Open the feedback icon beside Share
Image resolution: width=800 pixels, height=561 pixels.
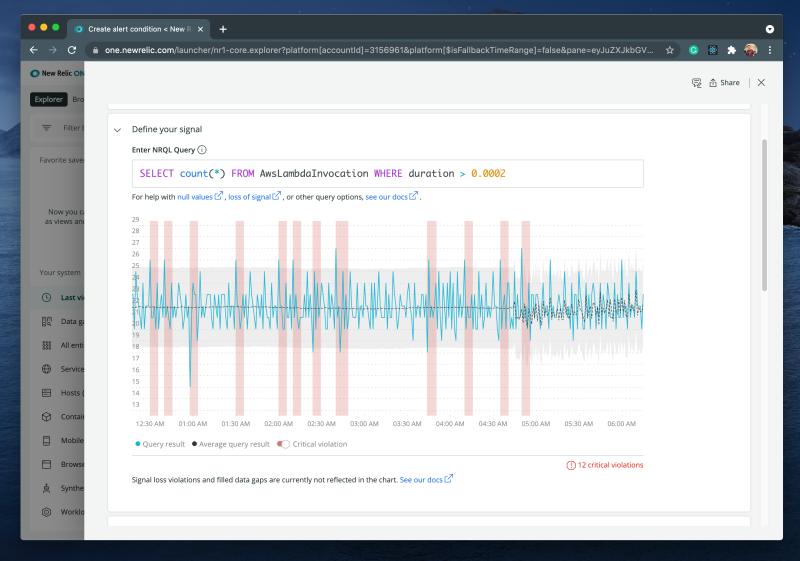697,83
